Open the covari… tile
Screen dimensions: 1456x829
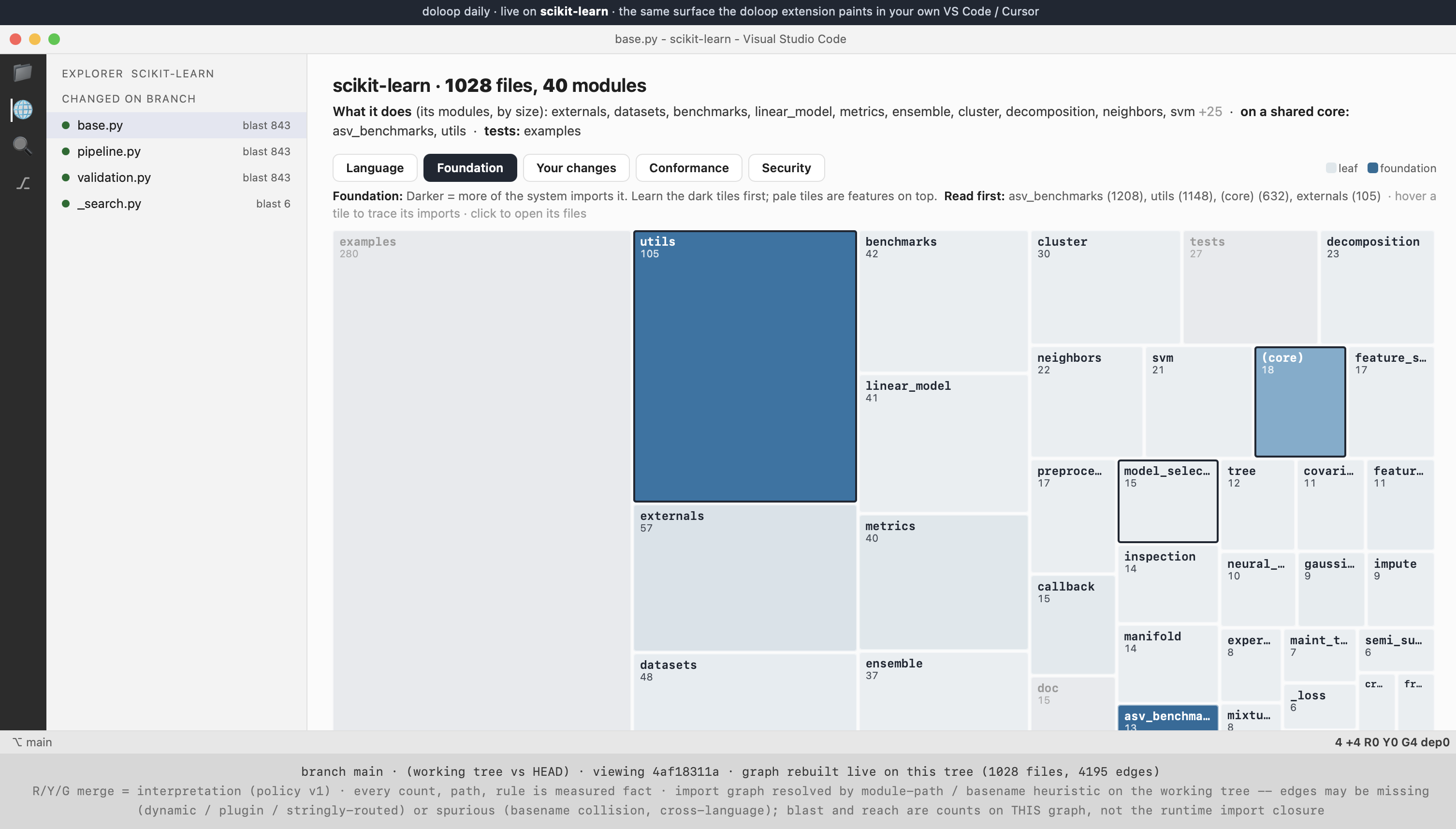click(1331, 504)
